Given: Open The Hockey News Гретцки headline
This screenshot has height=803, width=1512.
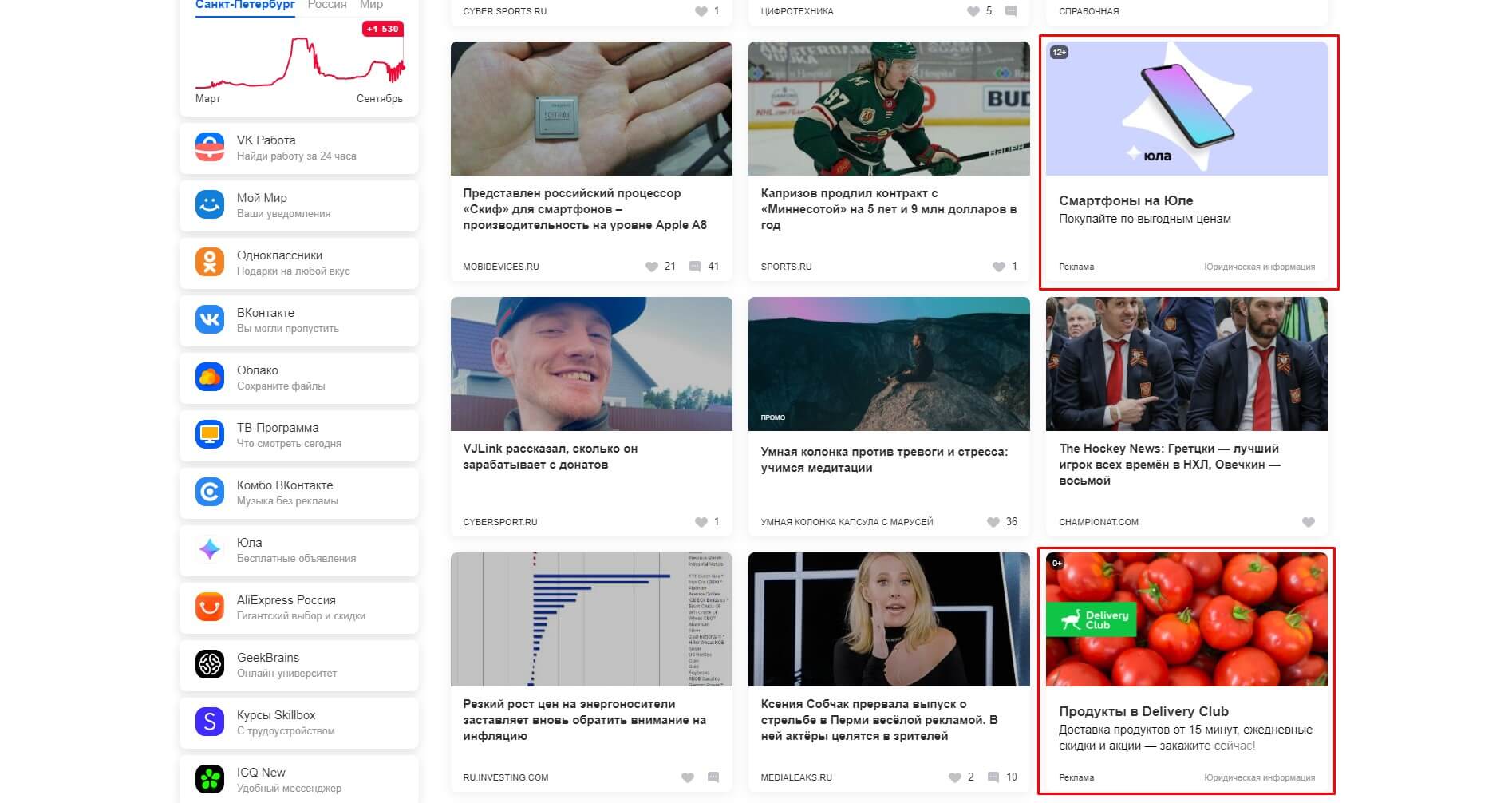Looking at the screenshot, I should click(x=1170, y=465).
